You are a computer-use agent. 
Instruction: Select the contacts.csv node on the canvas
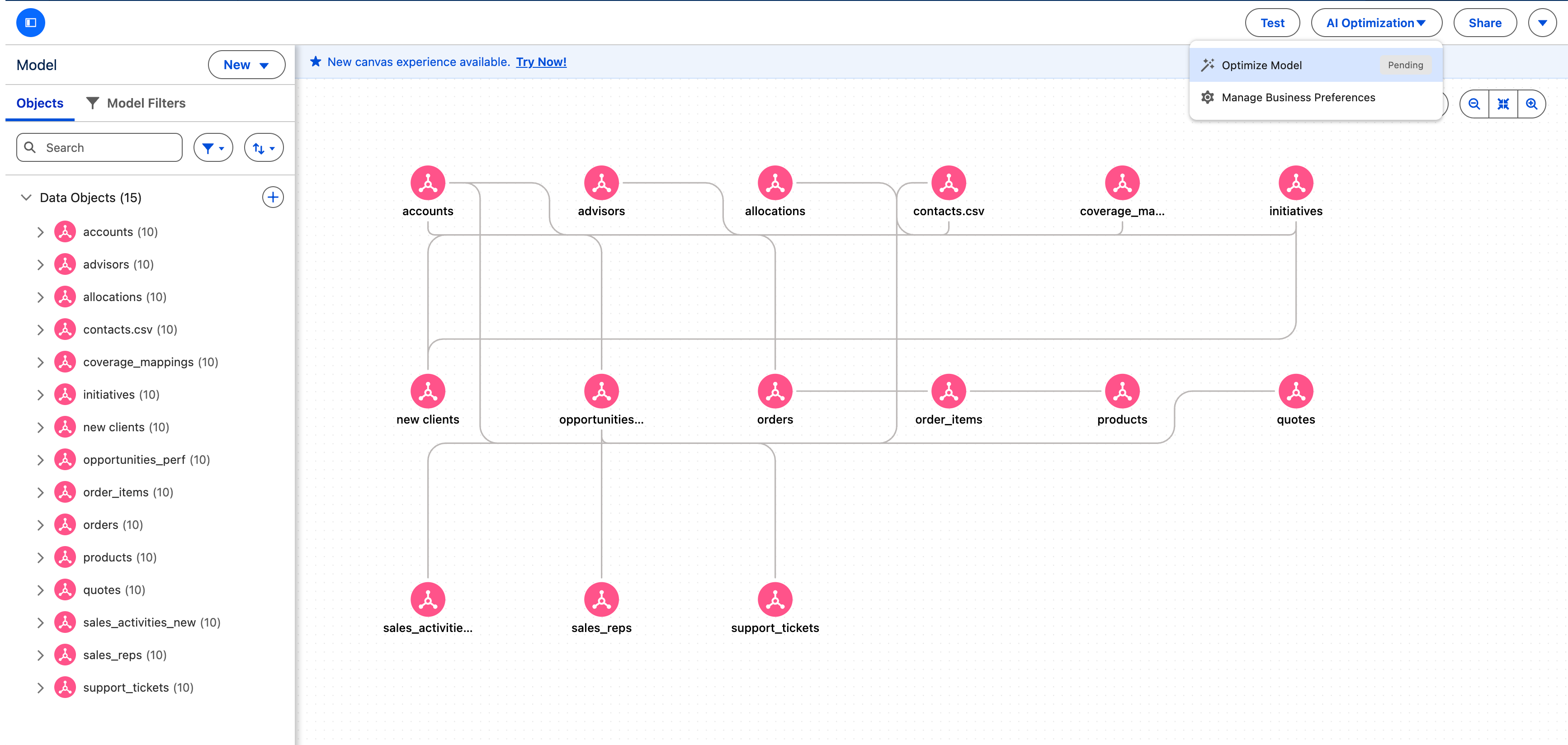point(948,183)
